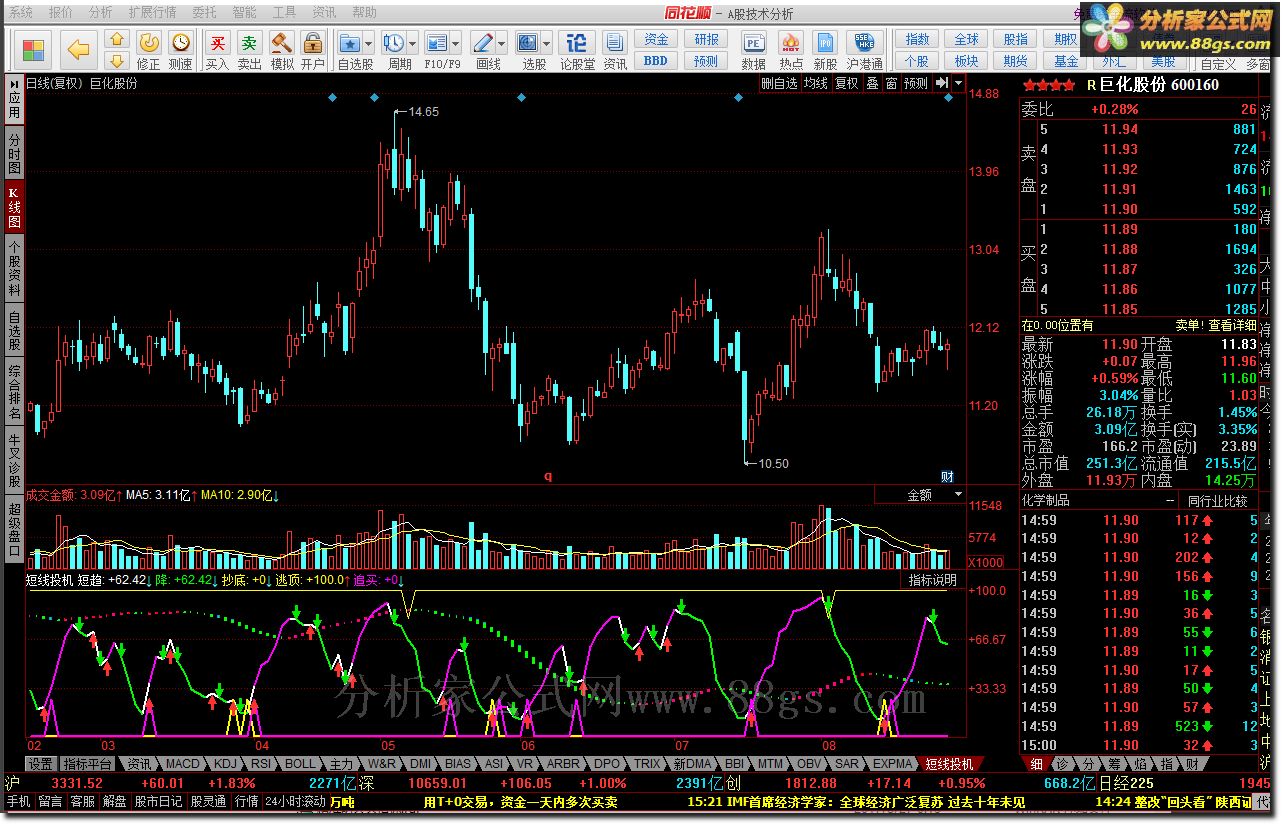Screen dimensions: 1282x824
Task: Select the 个股资料 sidebar tab
Action: pyautogui.click(x=14, y=268)
